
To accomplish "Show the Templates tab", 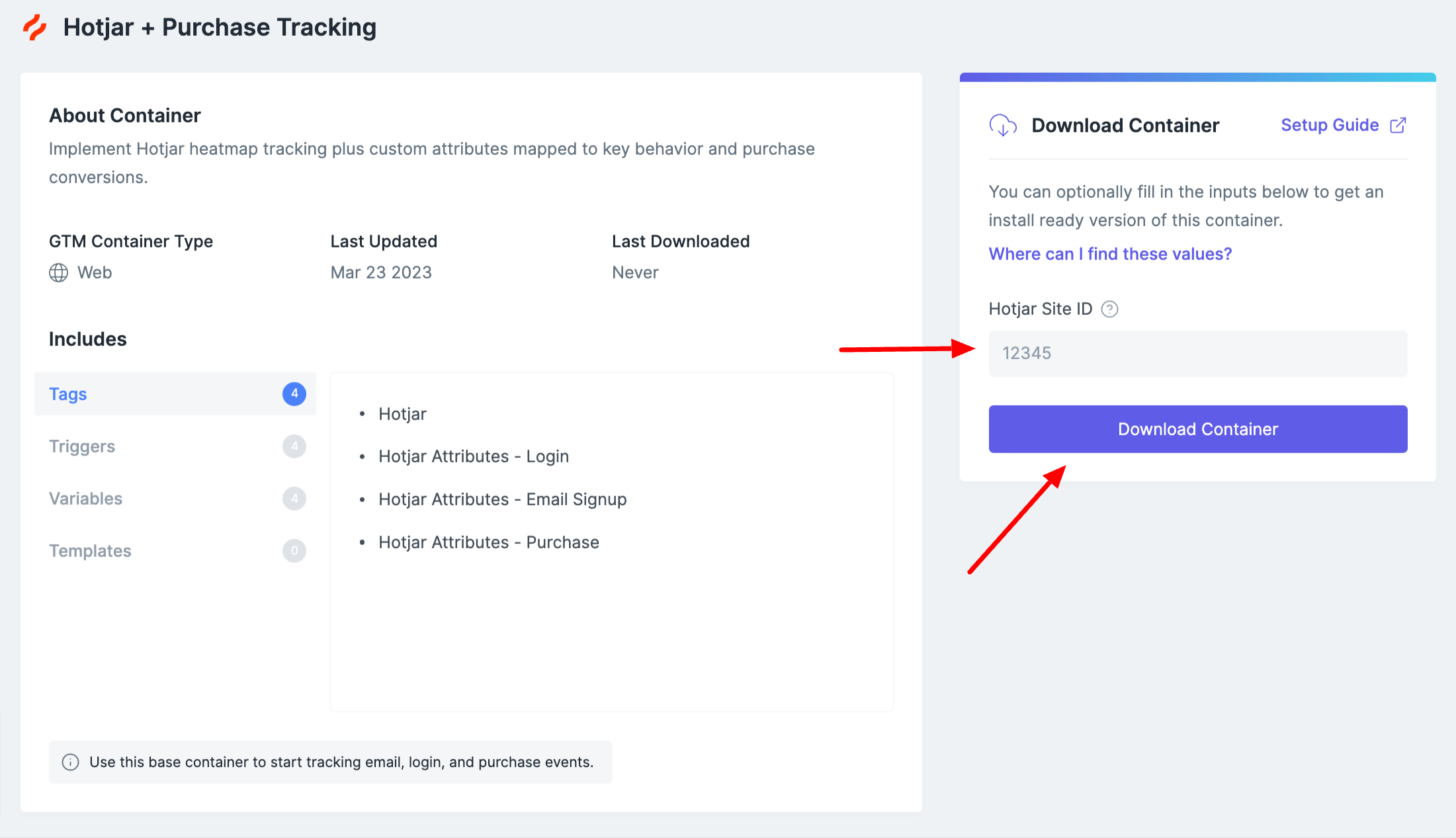I will (x=175, y=550).
